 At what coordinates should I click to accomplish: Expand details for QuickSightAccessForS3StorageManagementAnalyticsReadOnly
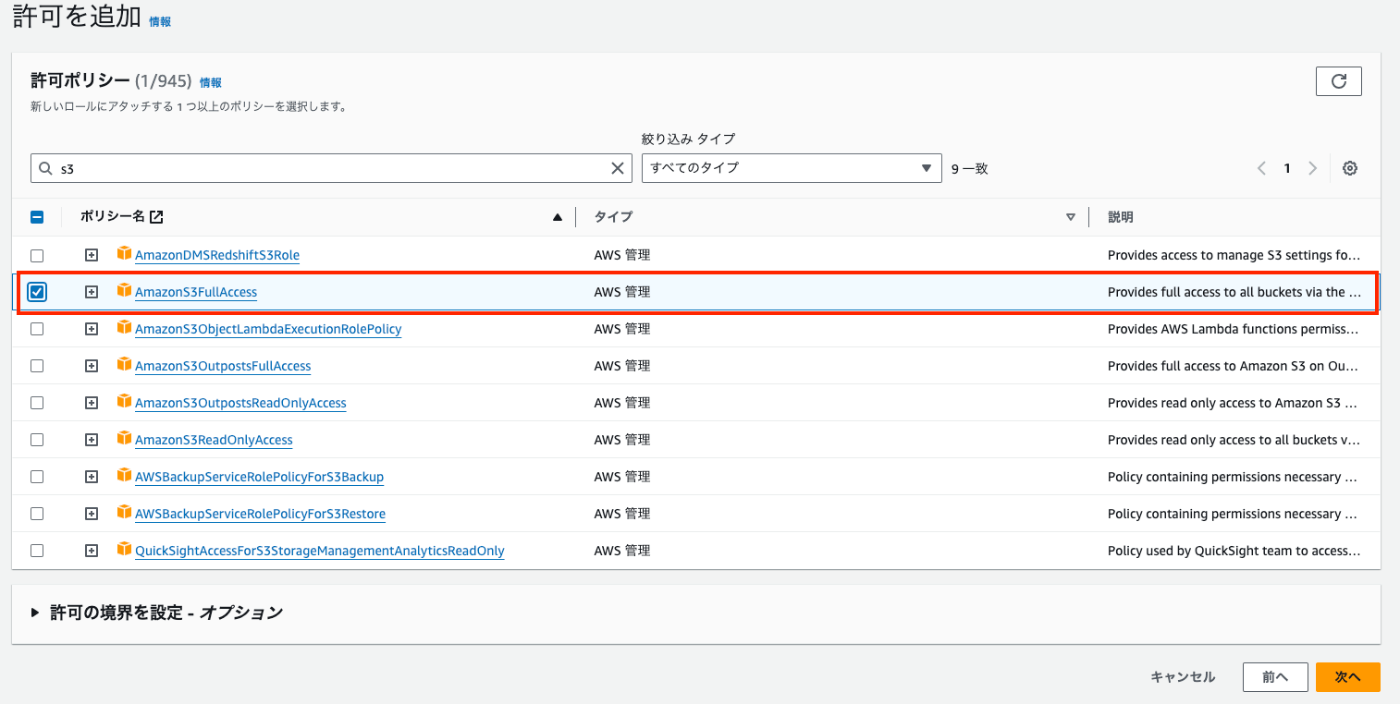click(x=91, y=551)
